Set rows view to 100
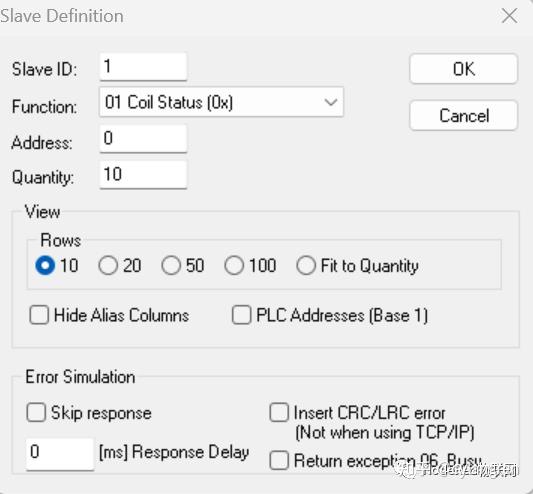The image size is (533, 494). click(x=234, y=265)
